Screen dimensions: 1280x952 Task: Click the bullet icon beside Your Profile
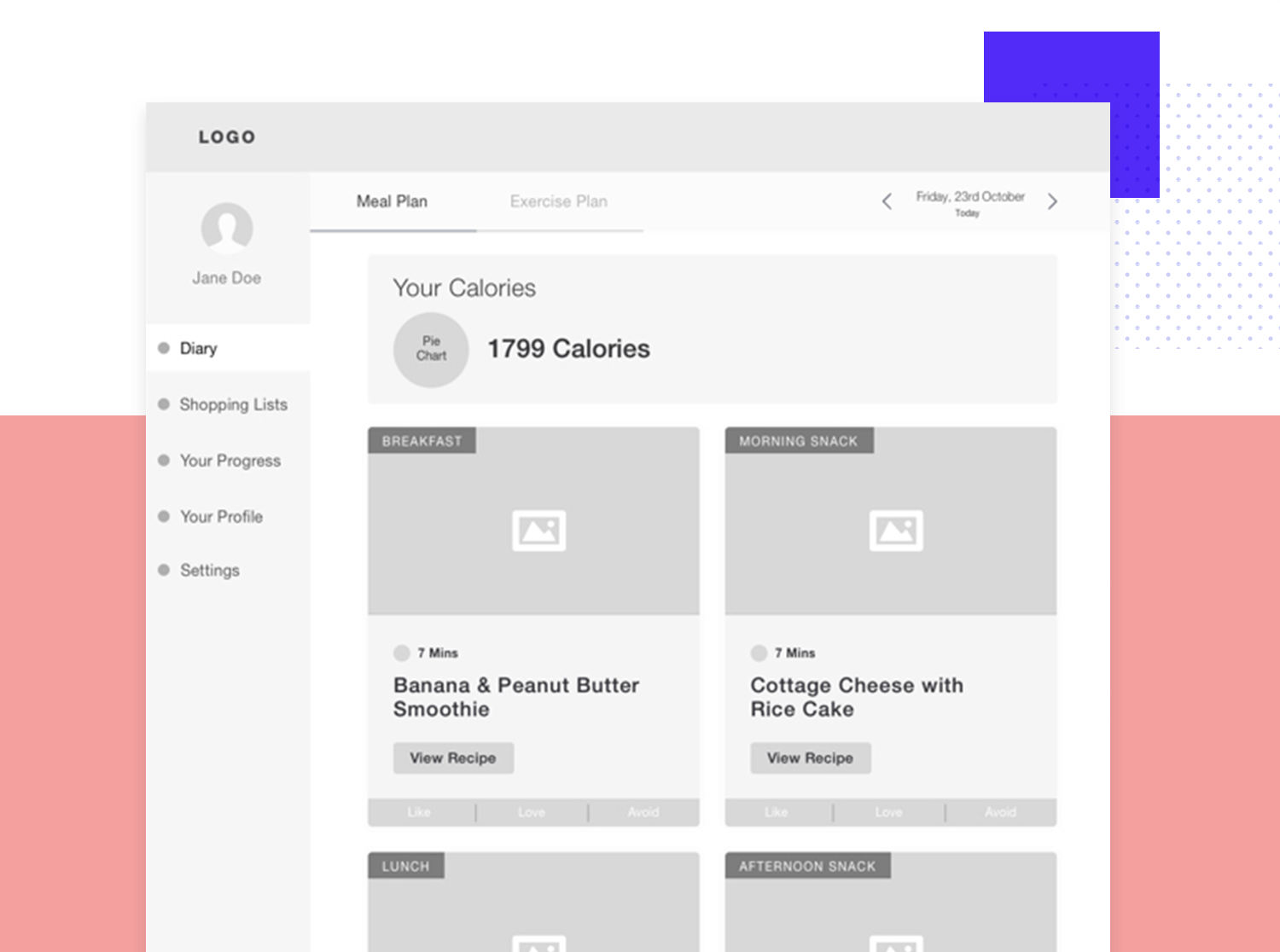coord(164,517)
